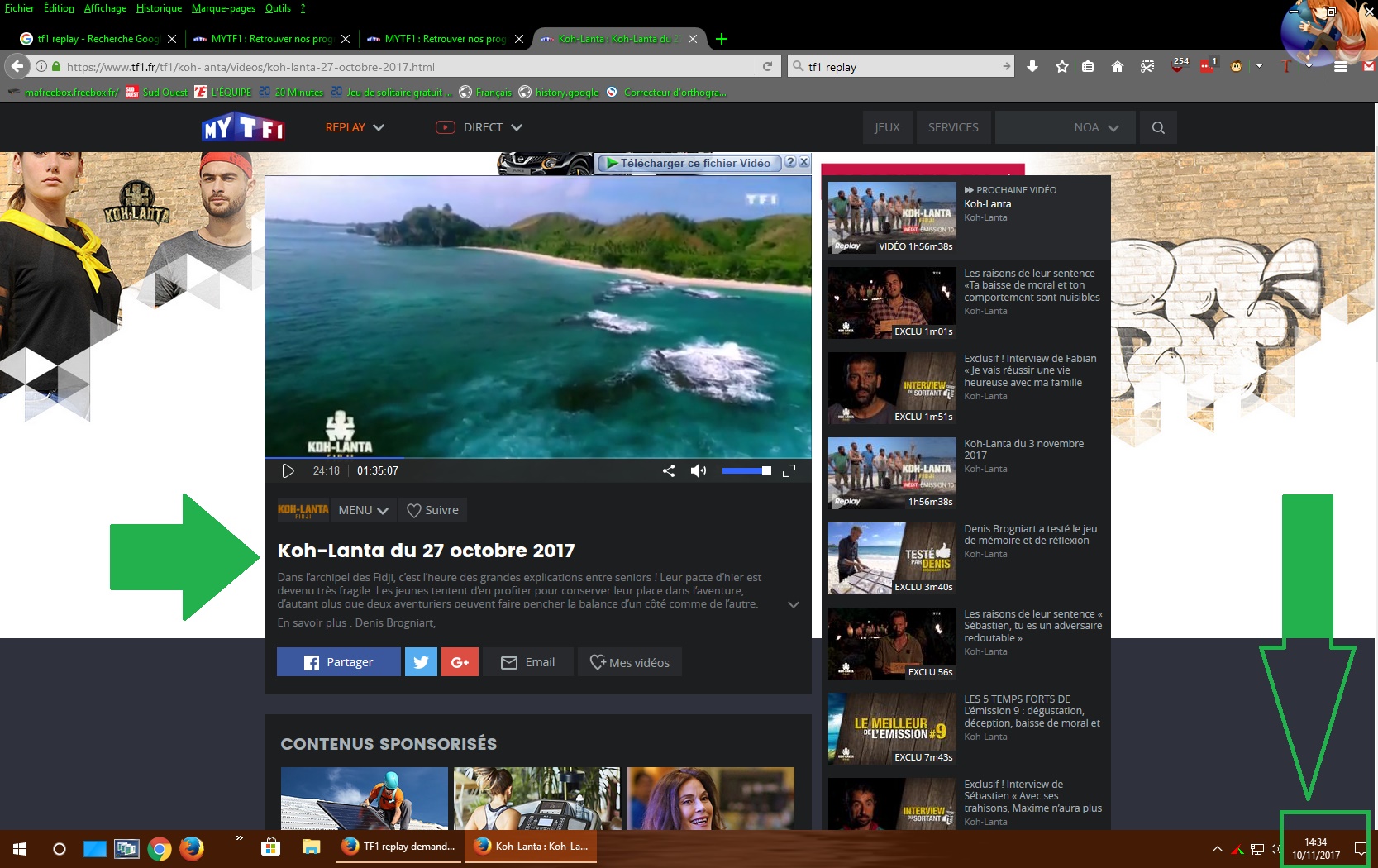Click Denis Brogniart link in description
Viewport: 1378px width, 868px height.
pyautogui.click(x=394, y=622)
